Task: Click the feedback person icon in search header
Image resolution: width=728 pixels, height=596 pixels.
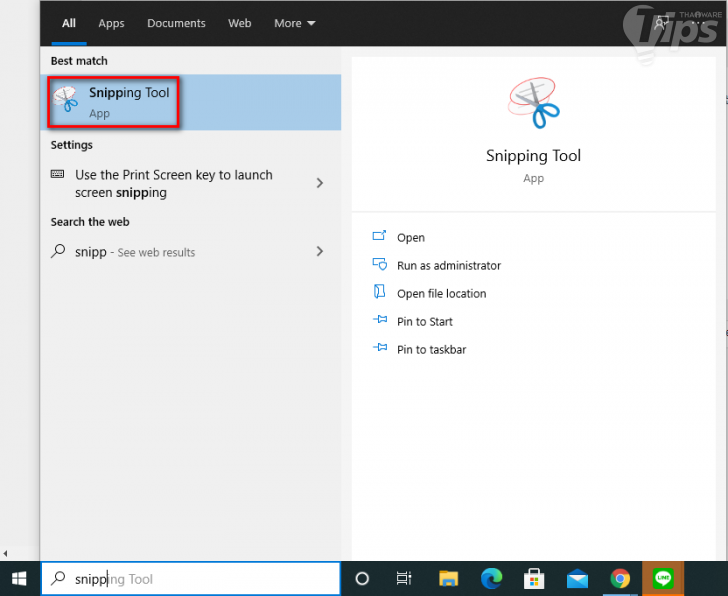Action: click(661, 23)
